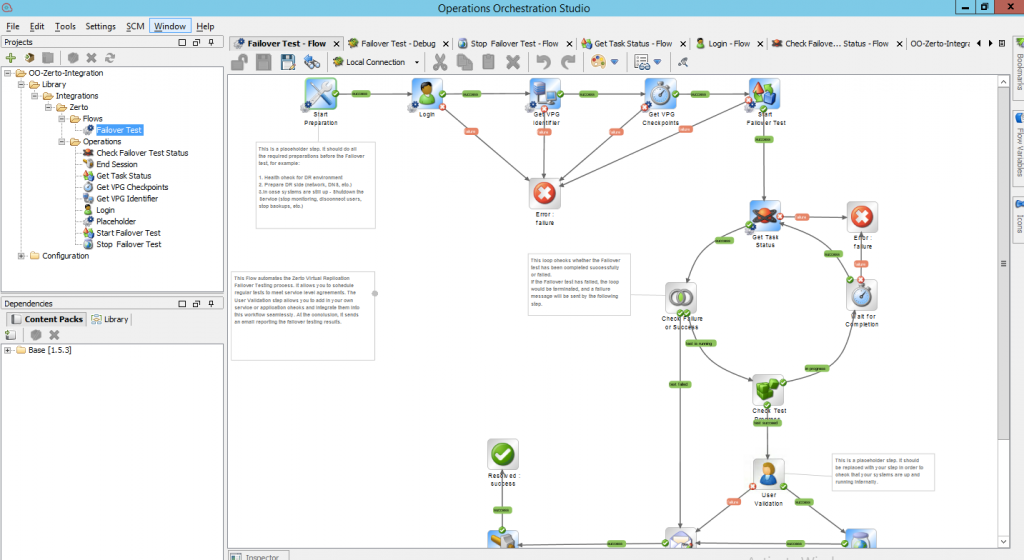The image size is (1024, 560).
Task: Select the Resolved: success green check icon
Action: click(503, 454)
